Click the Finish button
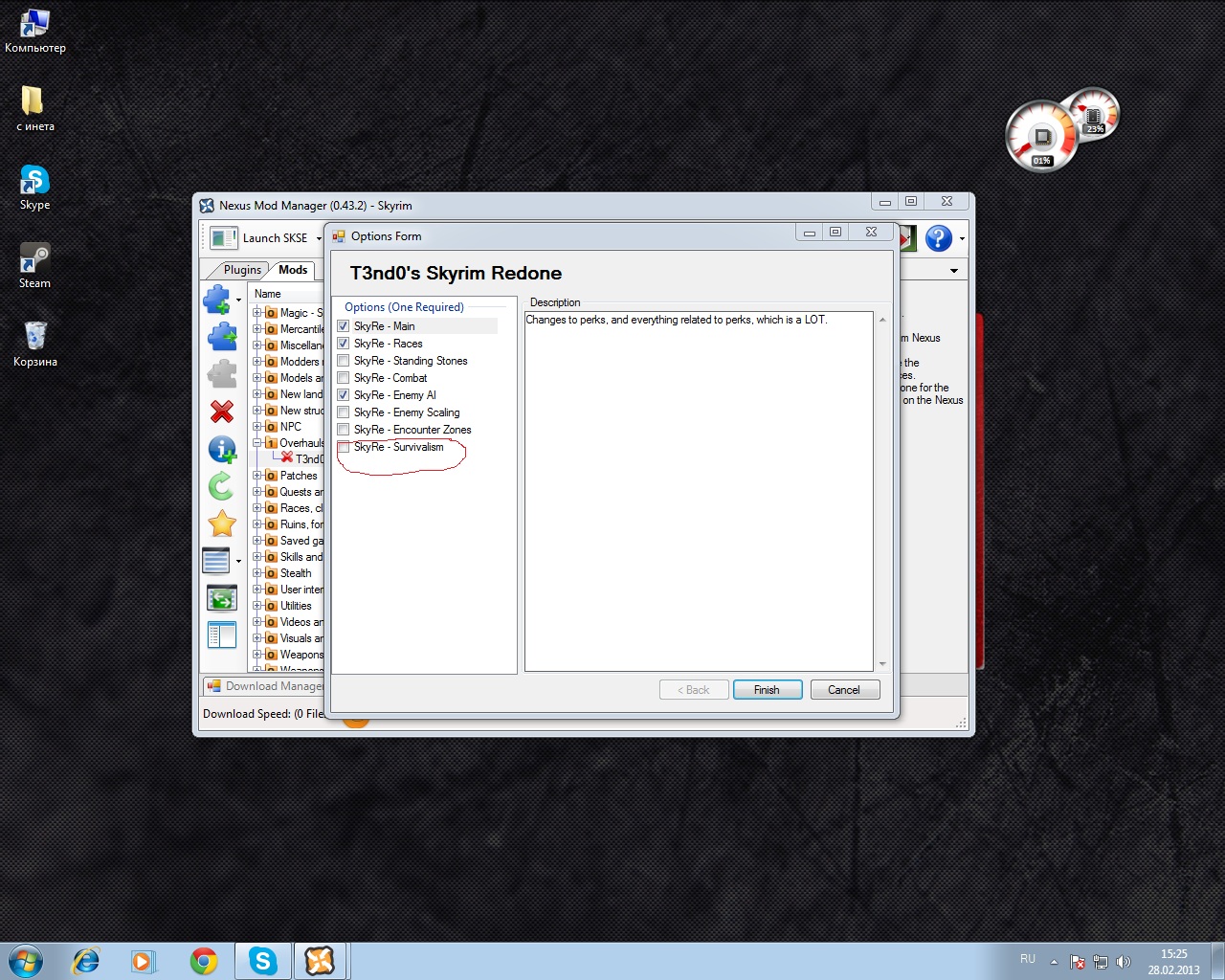 (767, 690)
